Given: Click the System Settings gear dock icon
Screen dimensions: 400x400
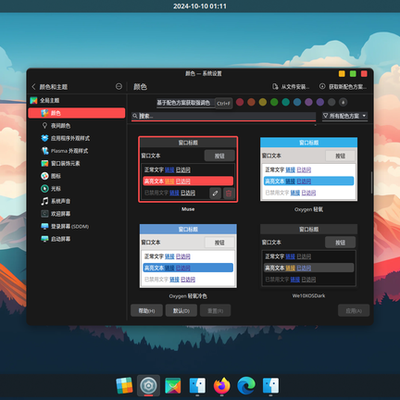Looking at the screenshot, I should pyautogui.click(x=149, y=386).
